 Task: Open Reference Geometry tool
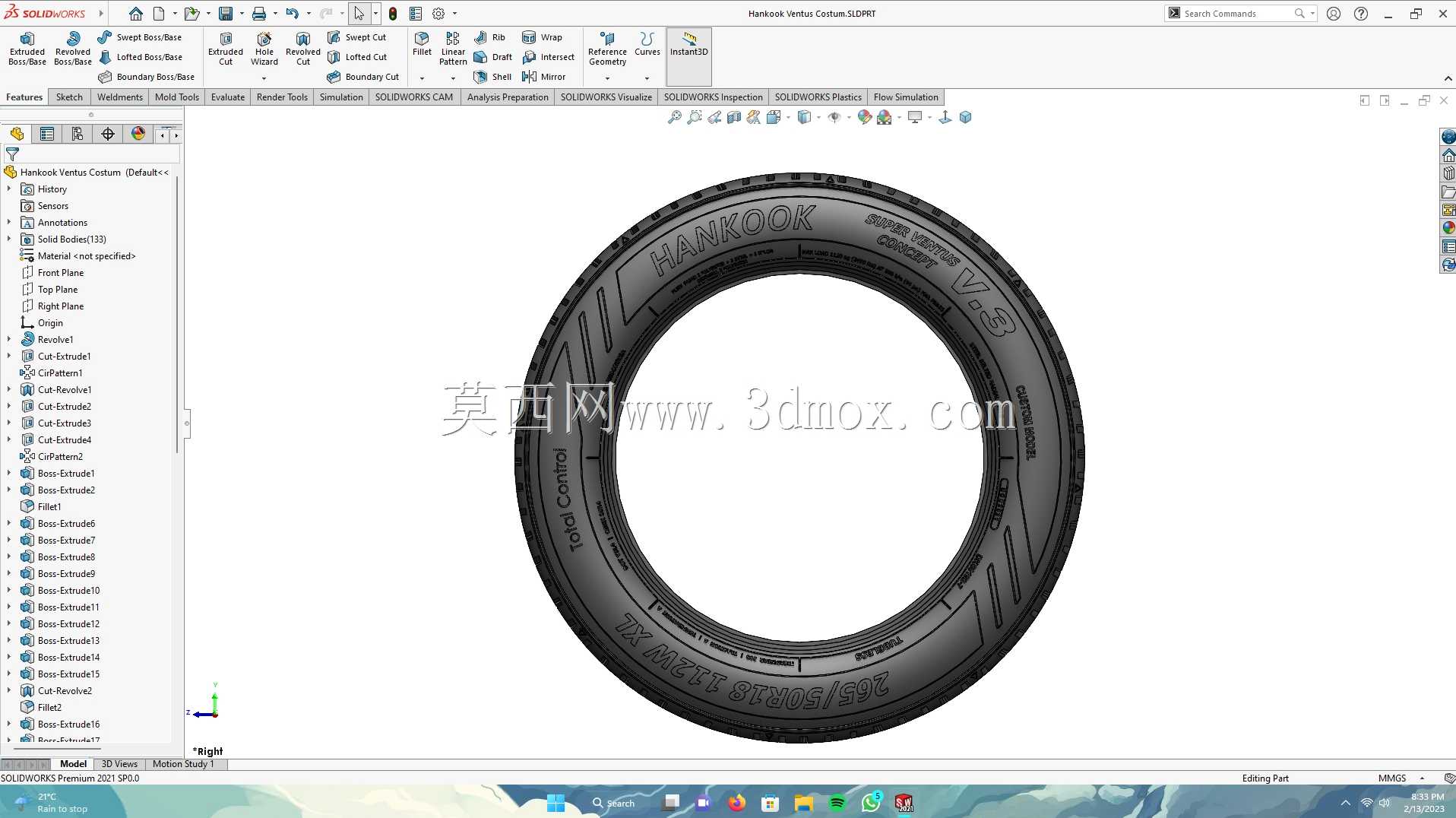coord(607,49)
